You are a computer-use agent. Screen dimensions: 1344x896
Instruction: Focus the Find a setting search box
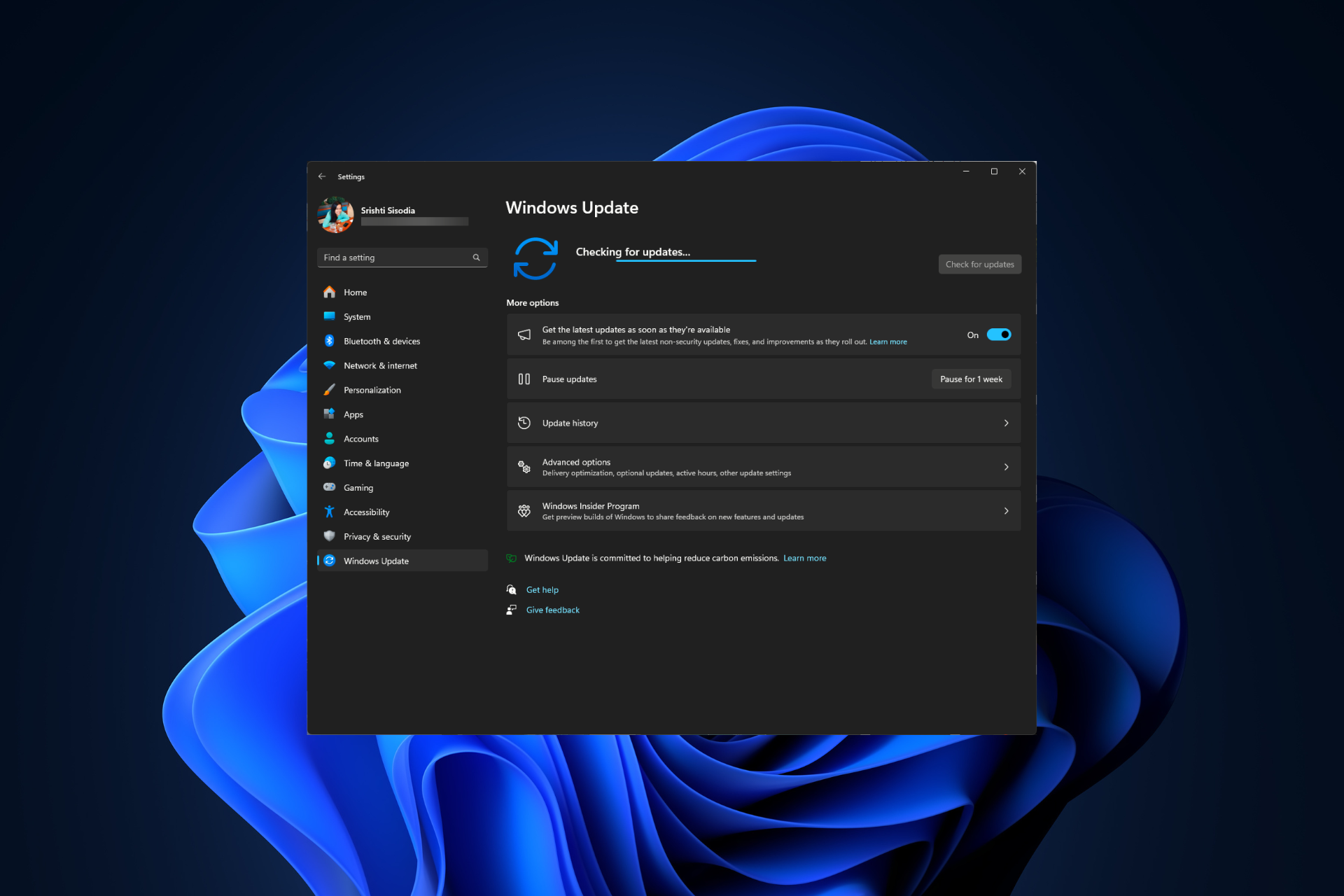click(x=402, y=258)
